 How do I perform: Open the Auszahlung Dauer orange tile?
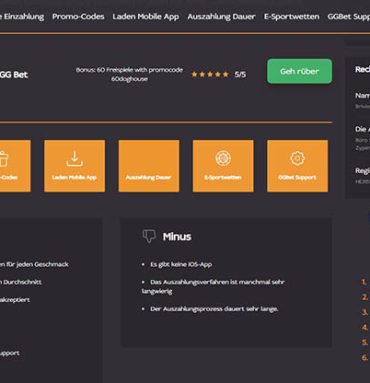pos(149,166)
